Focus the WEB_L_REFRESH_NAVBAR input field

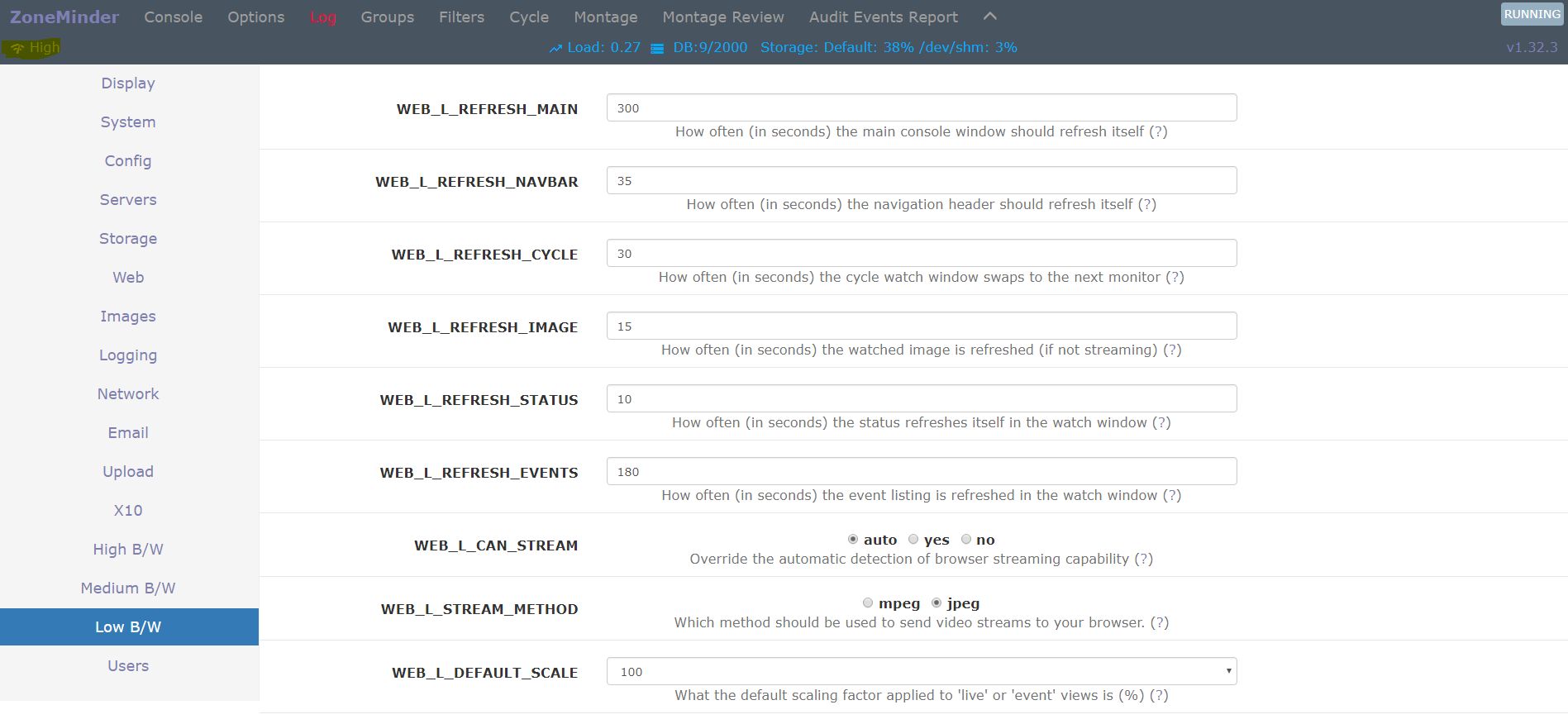(x=921, y=181)
